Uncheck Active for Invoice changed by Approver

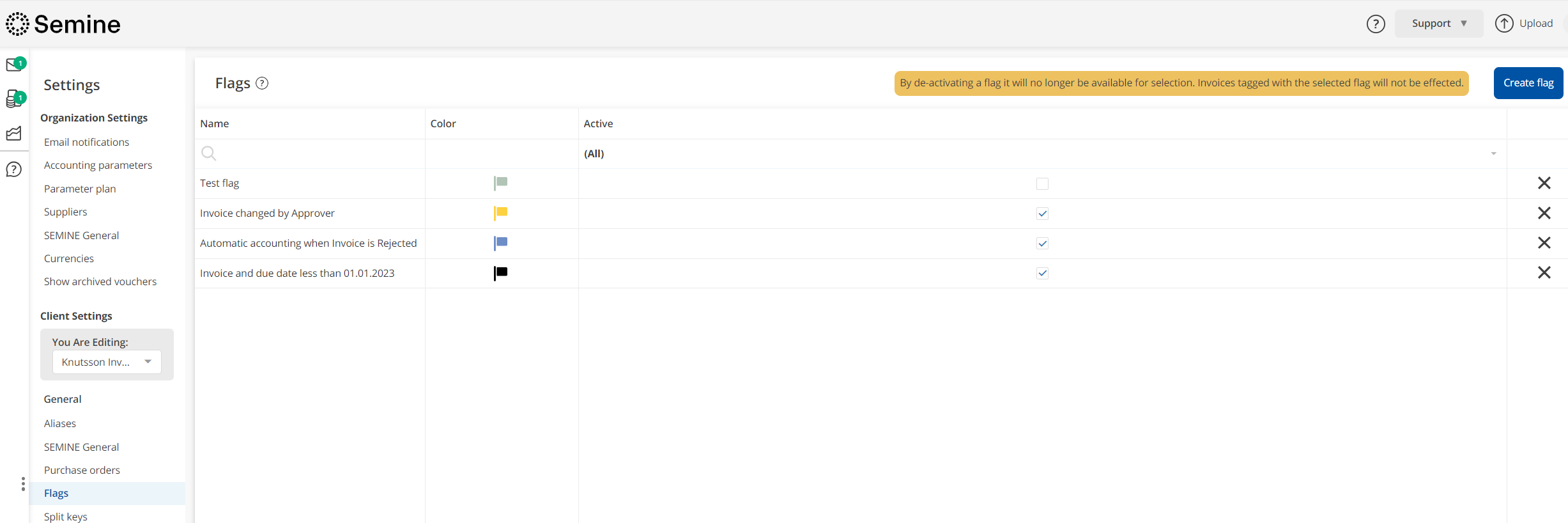tap(1042, 214)
